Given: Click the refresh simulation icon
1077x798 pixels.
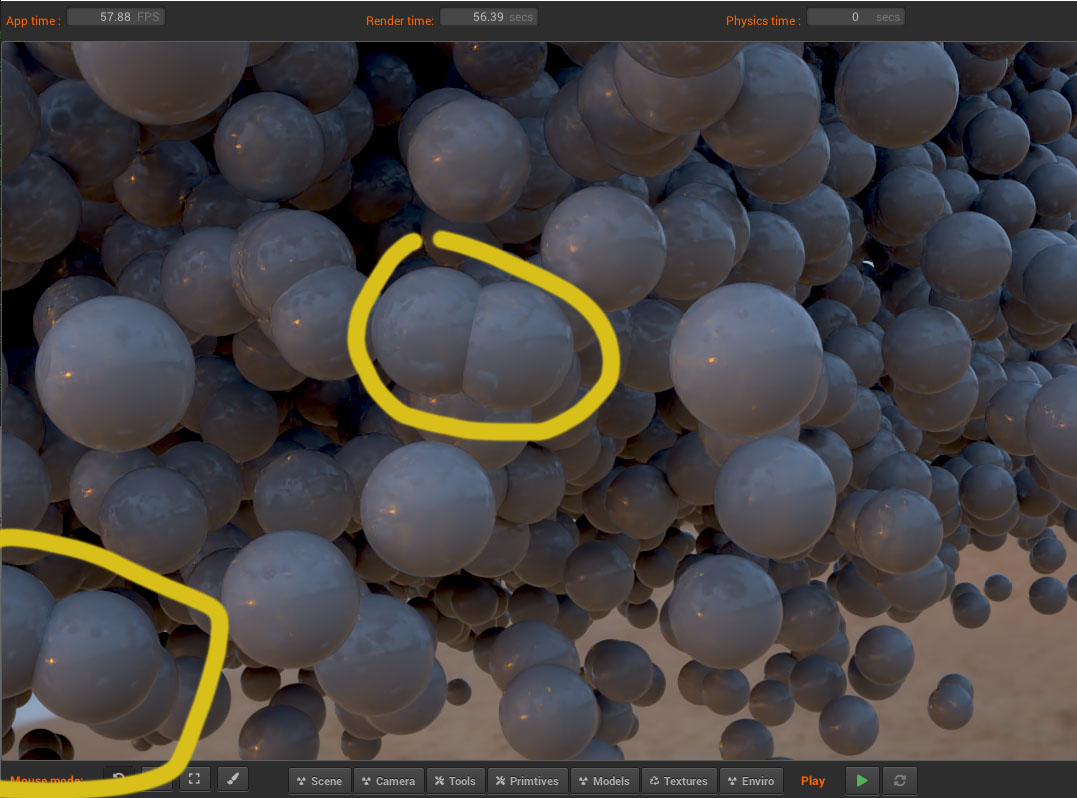Looking at the screenshot, I should [898, 780].
